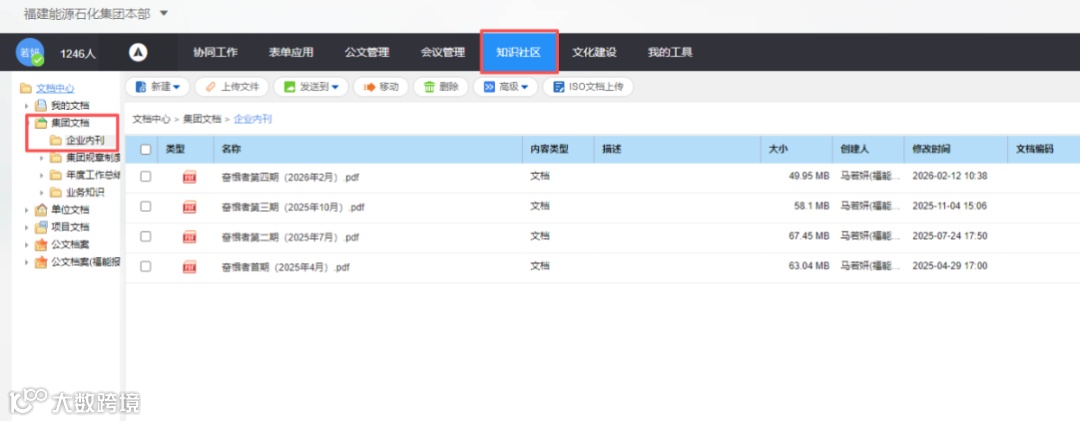Viewport: 1080px width, 422px height.
Task: Click the PDF icon for the 2025年10月 file
Action: coord(189,207)
